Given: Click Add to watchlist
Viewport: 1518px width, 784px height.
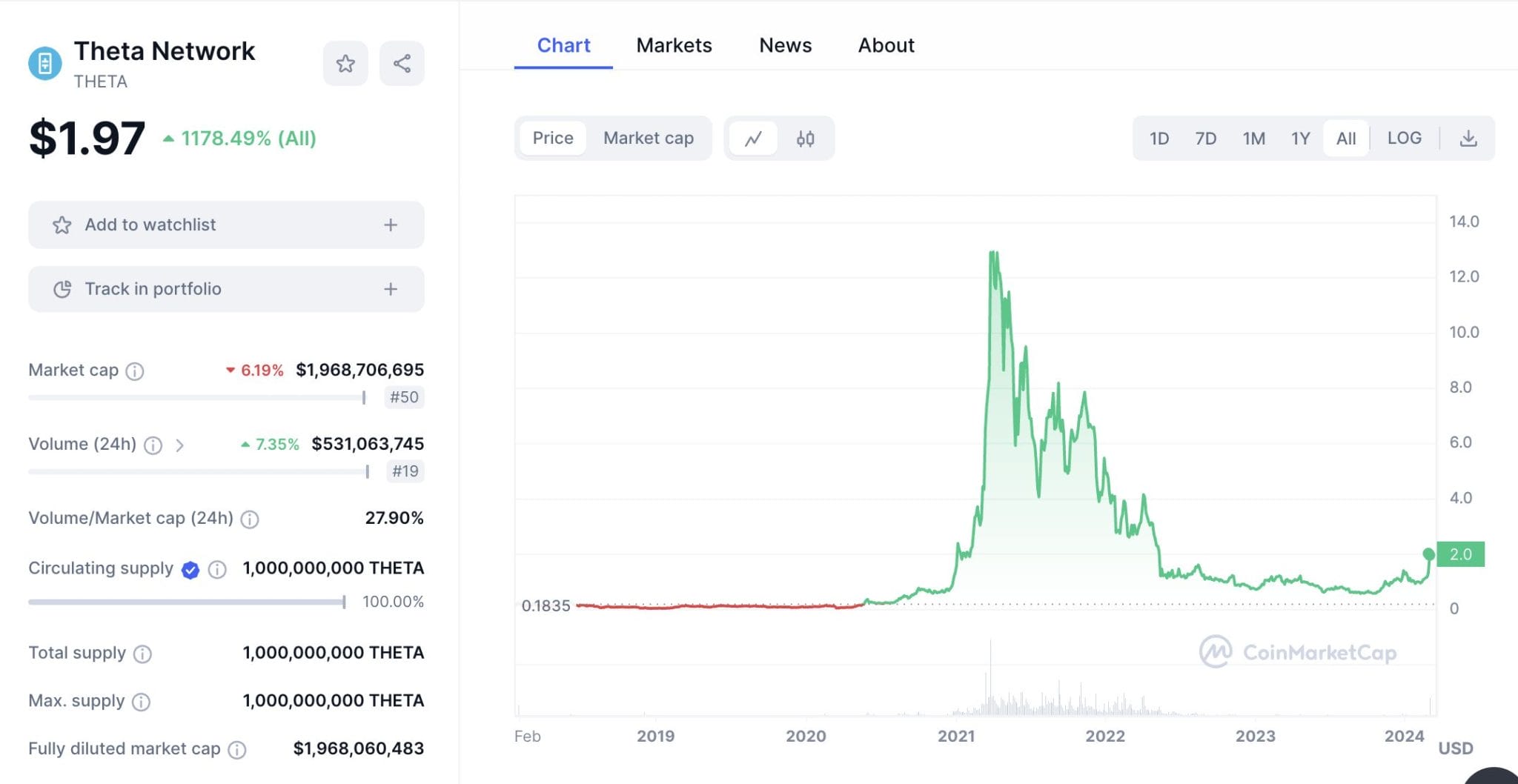Looking at the screenshot, I should (x=225, y=225).
